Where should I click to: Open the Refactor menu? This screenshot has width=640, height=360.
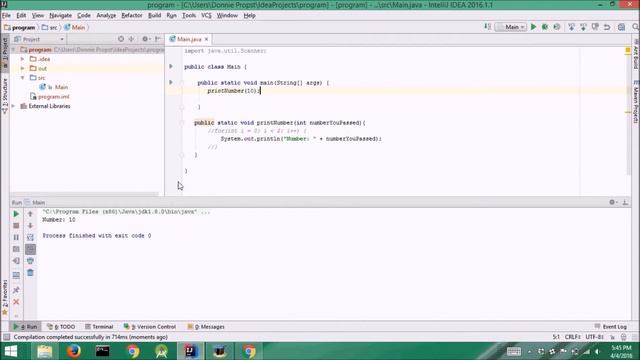[x=131, y=16]
